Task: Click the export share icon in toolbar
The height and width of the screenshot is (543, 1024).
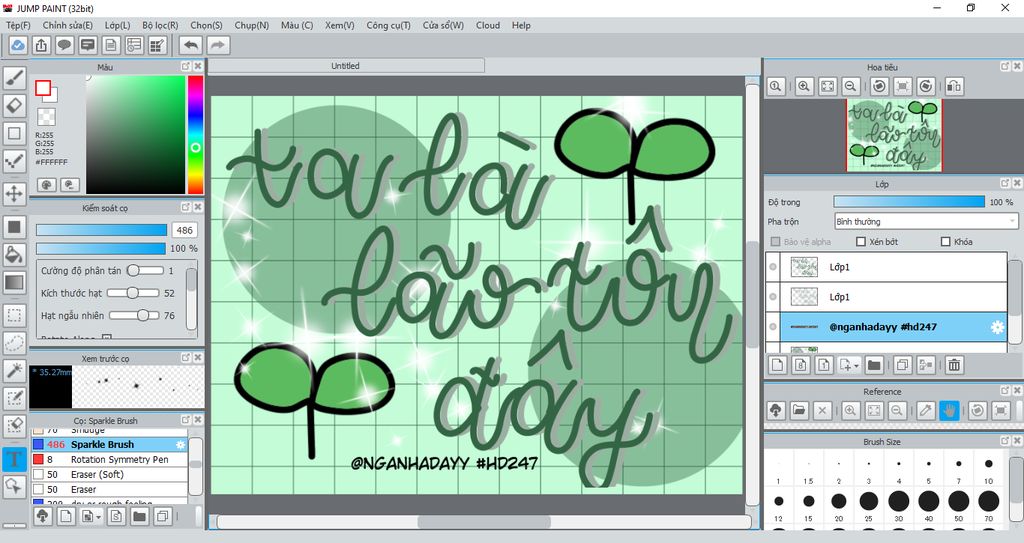Action: (x=41, y=45)
